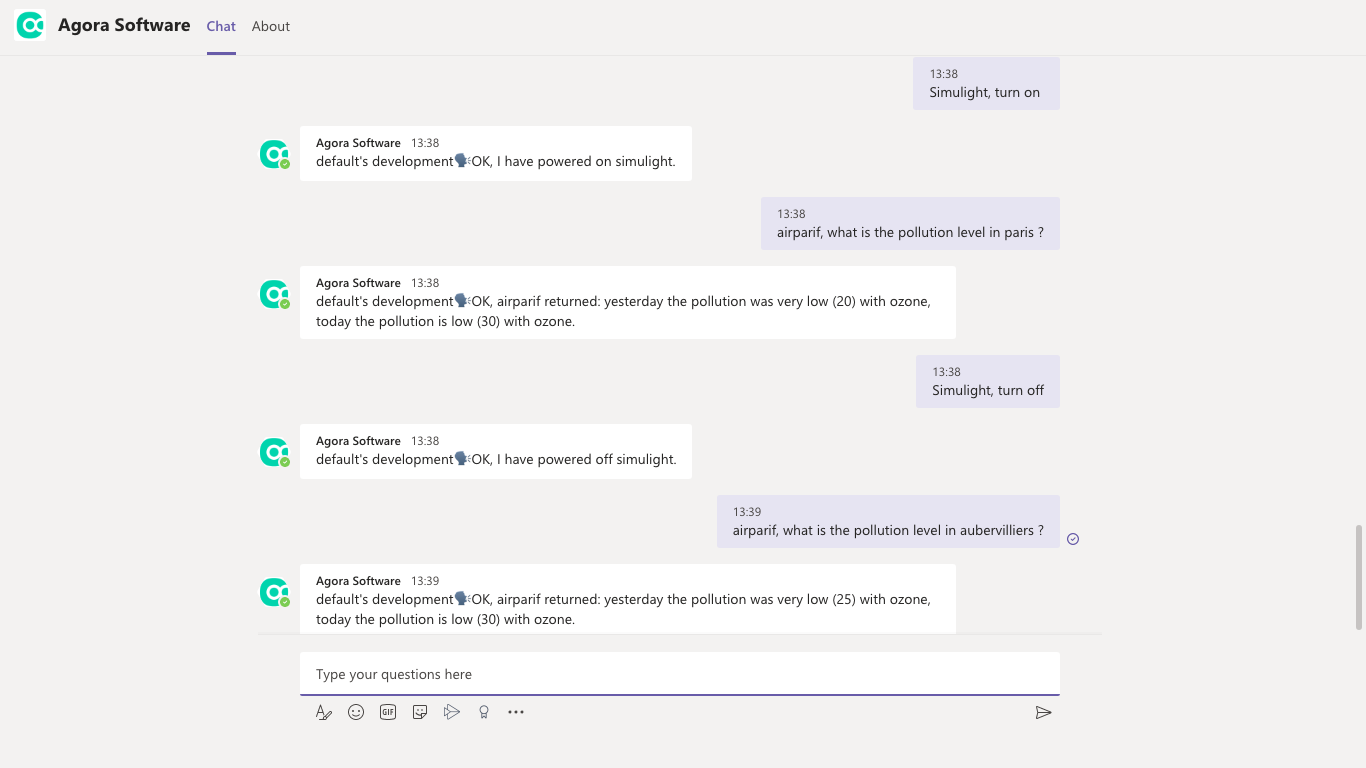This screenshot has height=768, width=1366.
Task: Click the sent status checkmark icon
Action: [1073, 539]
